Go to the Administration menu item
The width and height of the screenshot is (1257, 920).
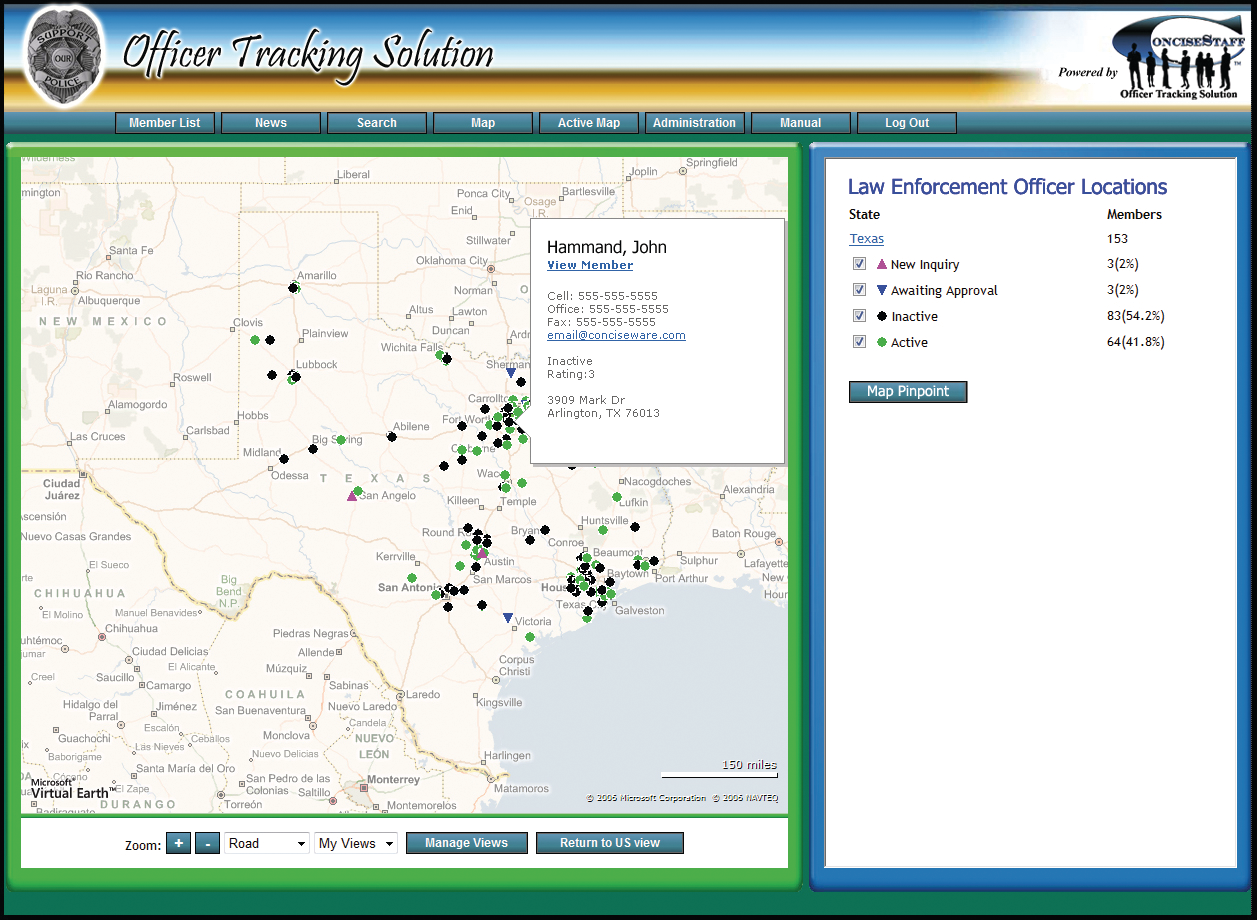pos(694,123)
